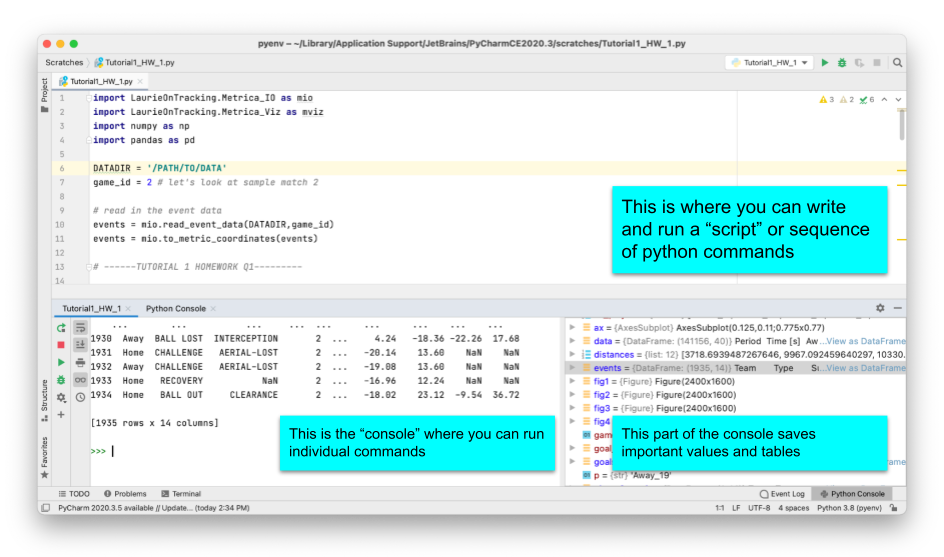Expand the fig3 Figure variable
The width and height of the screenshot is (944, 557).
(573, 408)
